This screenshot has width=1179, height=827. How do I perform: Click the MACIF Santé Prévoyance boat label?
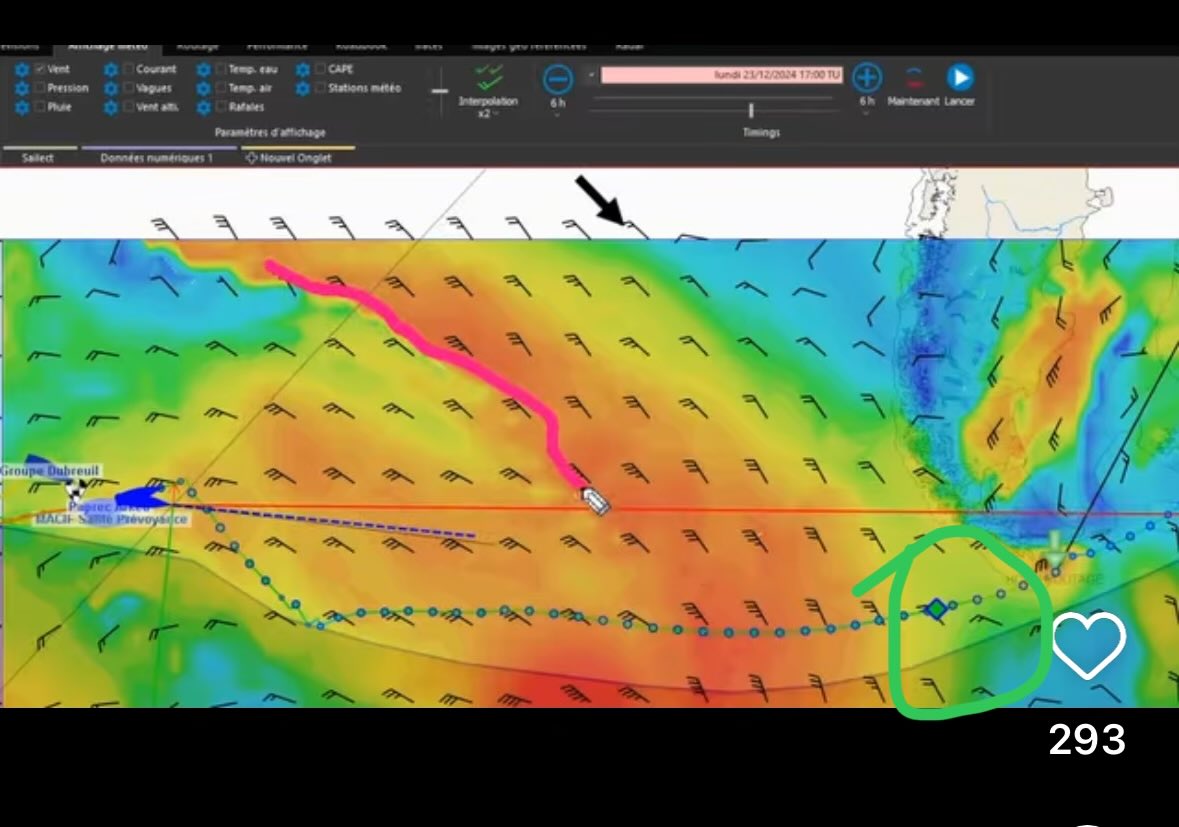click(x=111, y=519)
